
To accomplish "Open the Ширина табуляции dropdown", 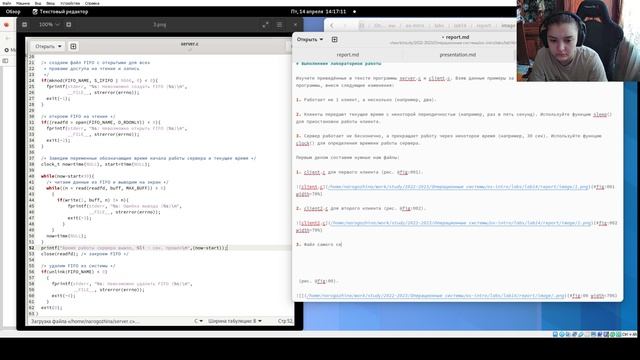I will click(235, 321).
